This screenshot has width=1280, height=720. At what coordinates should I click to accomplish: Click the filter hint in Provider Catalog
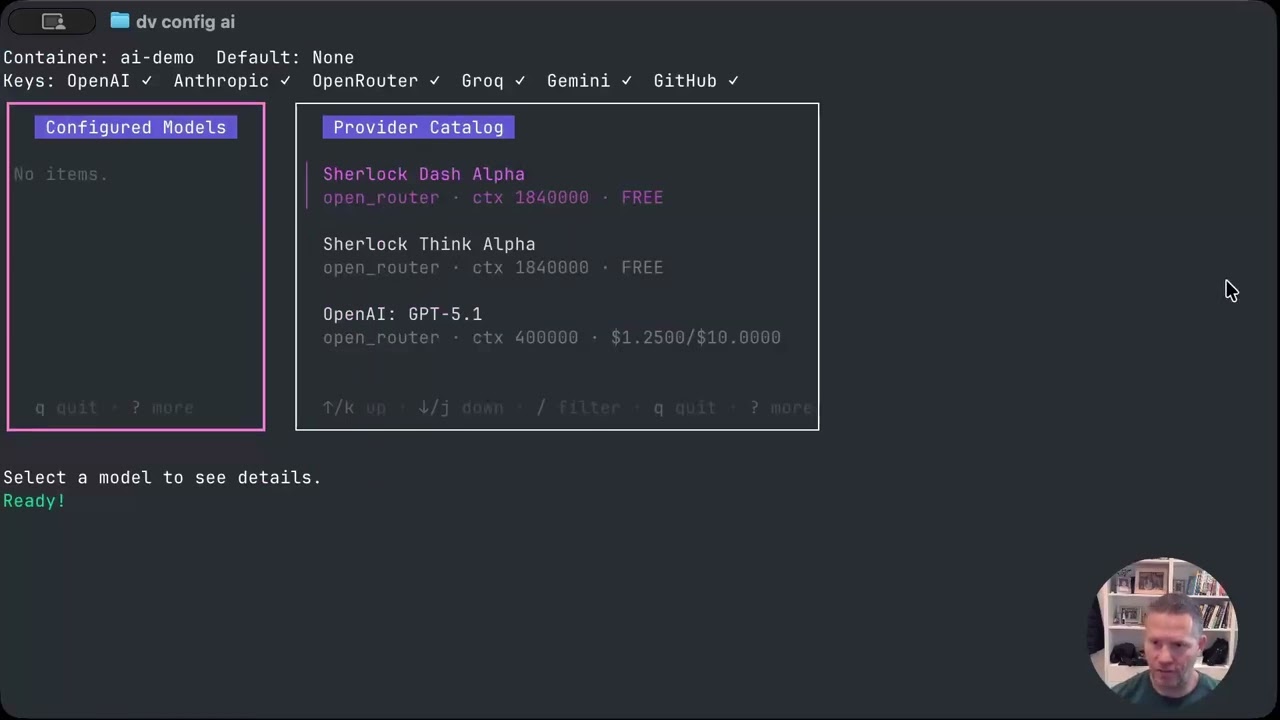(x=579, y=408)
